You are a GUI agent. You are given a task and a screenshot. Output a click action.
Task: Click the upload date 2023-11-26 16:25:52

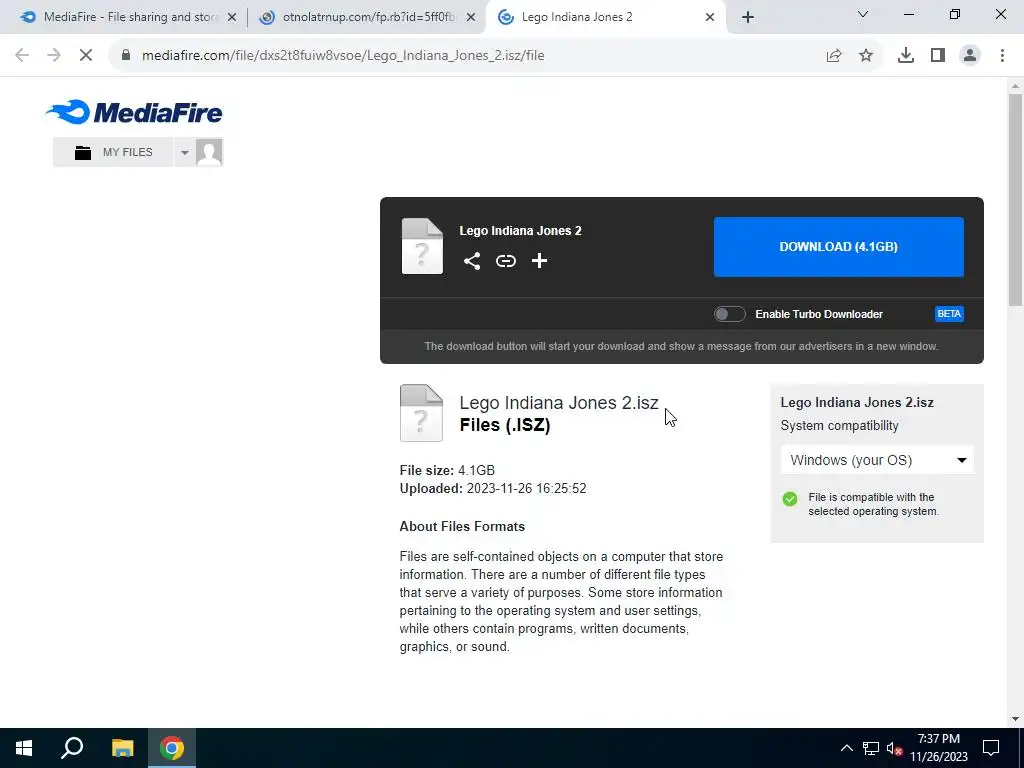tap(526, 488)
